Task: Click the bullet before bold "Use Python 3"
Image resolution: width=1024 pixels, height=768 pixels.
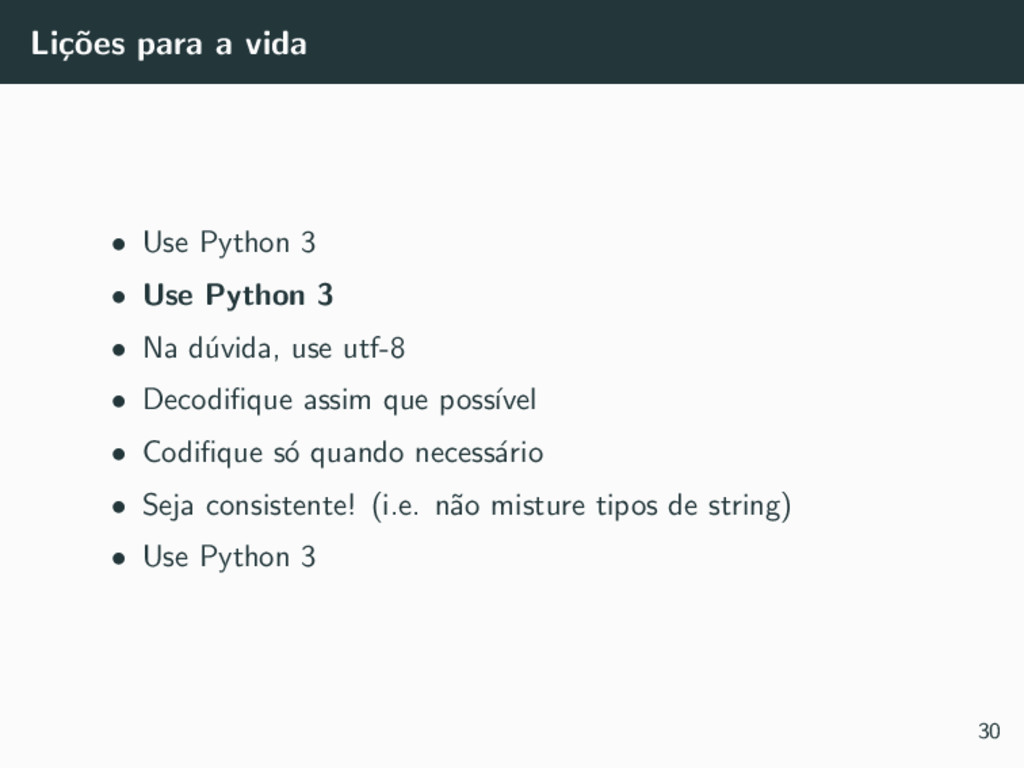Action: [x=118, y=298]
